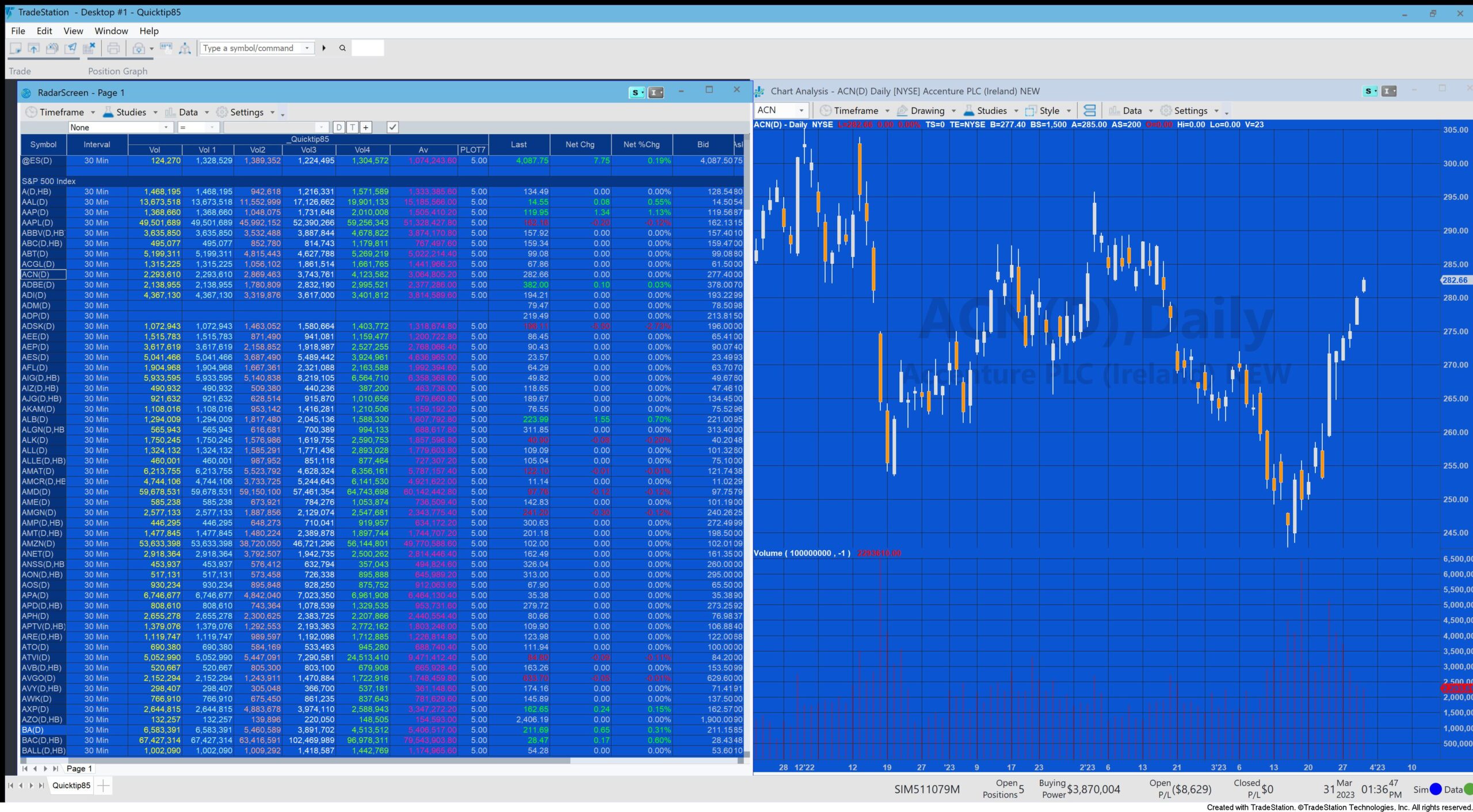Click the Data bars icon in Chart Analysis toolbar
This screenshot has height=812, width=1473.
[x=1114, y=110]
